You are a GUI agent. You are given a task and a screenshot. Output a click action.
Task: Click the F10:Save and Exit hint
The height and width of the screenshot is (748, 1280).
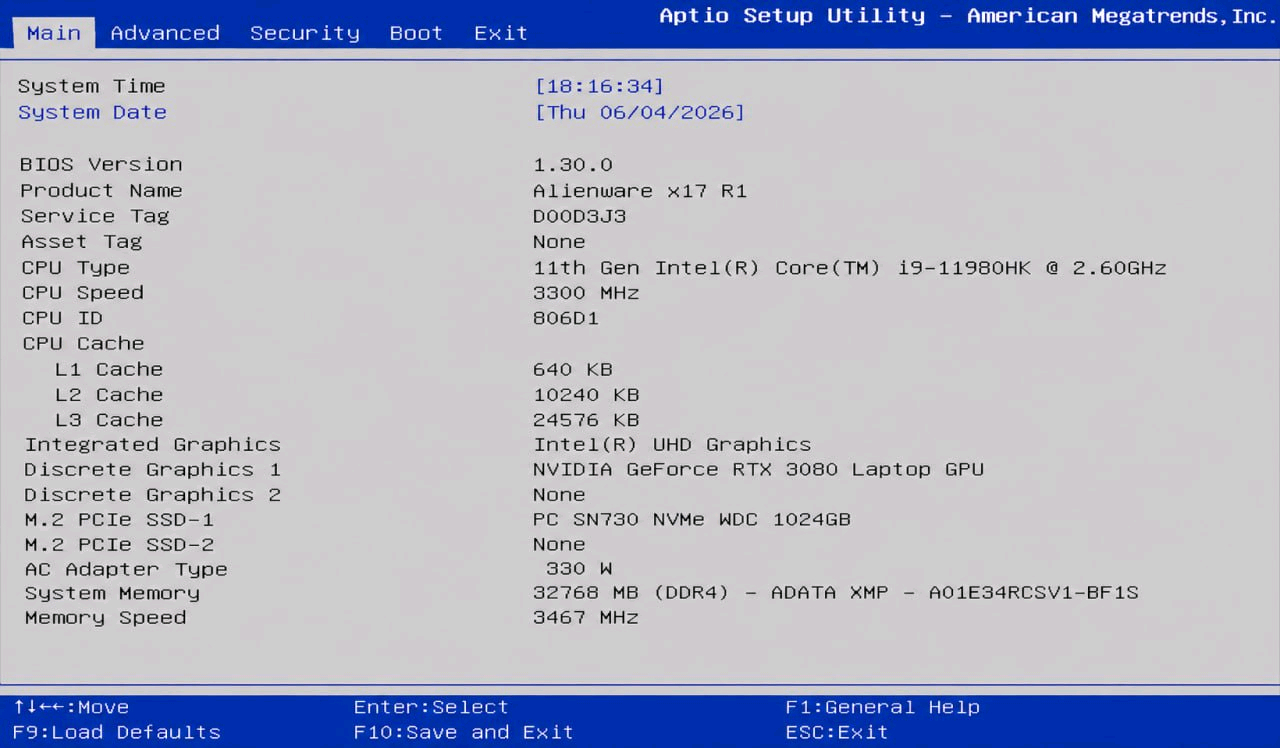click(463, 732)
